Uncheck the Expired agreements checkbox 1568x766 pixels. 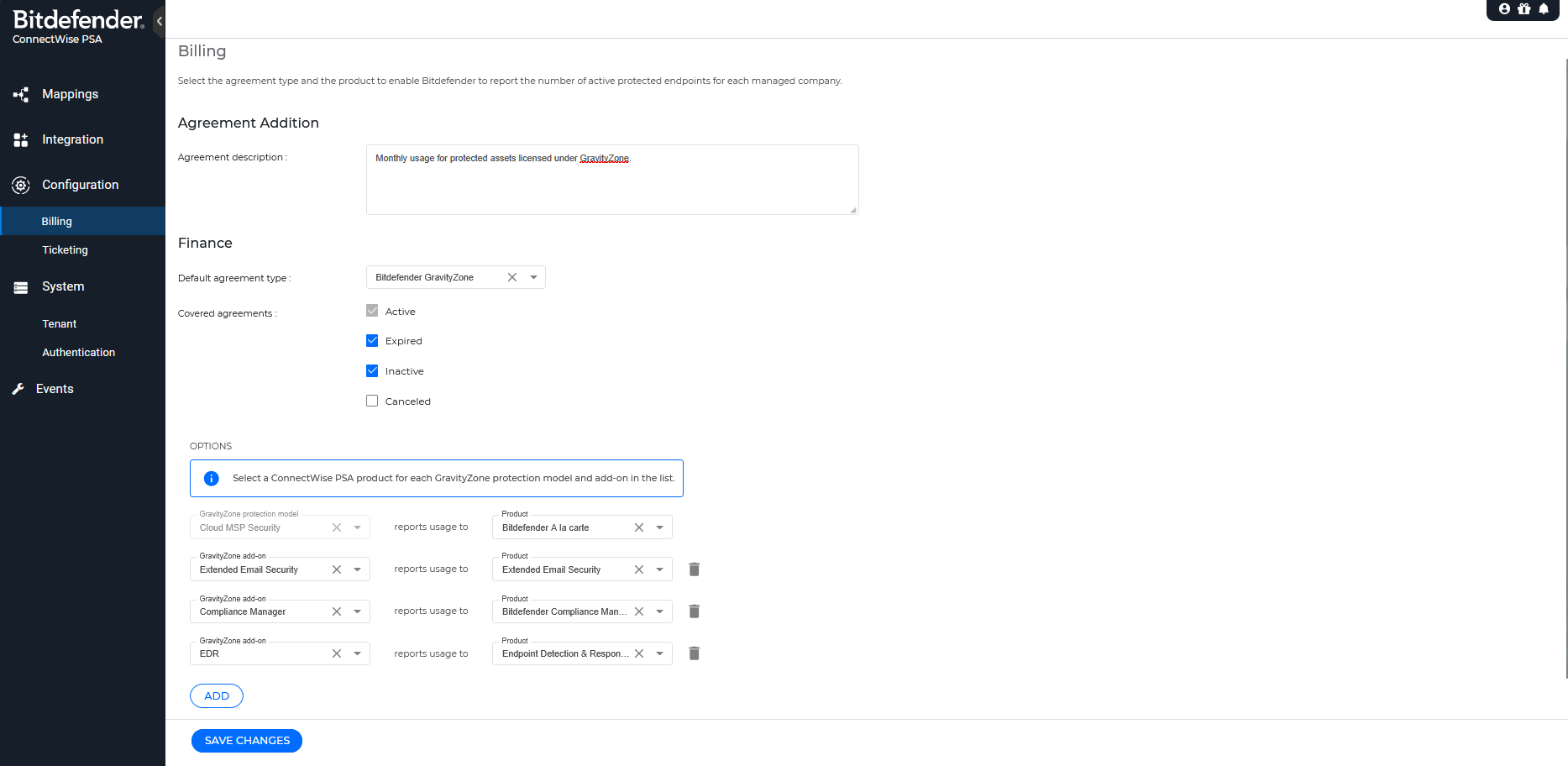(372, 341)
